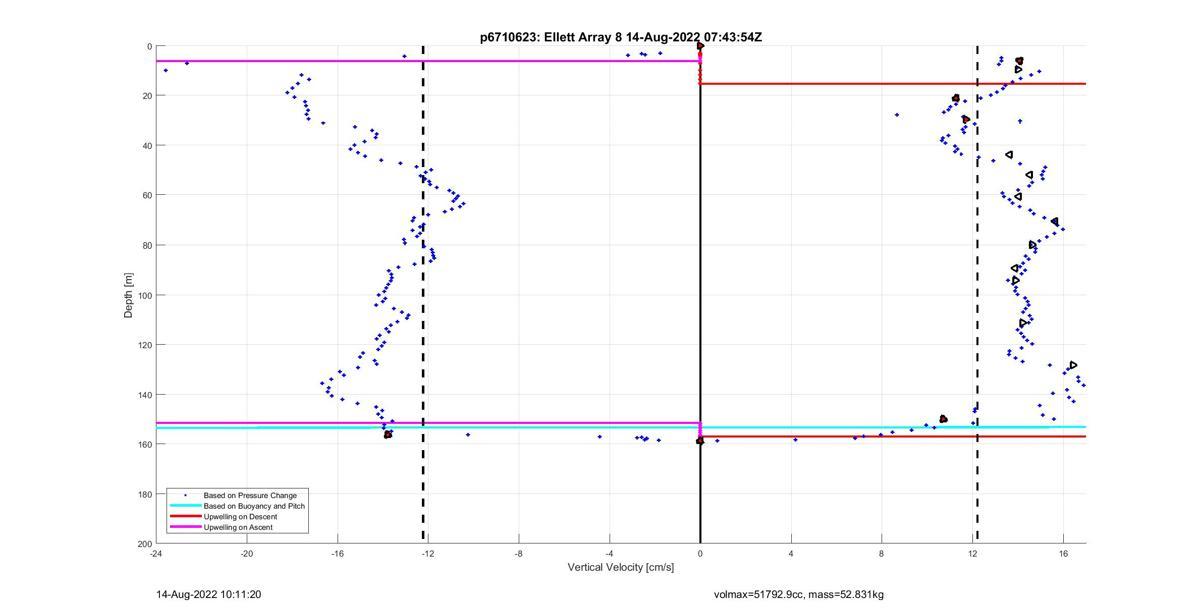The image size is (1200, 611).
Task: Click the velocity axis tick label '-12'
Action: (x=428, y=553)
